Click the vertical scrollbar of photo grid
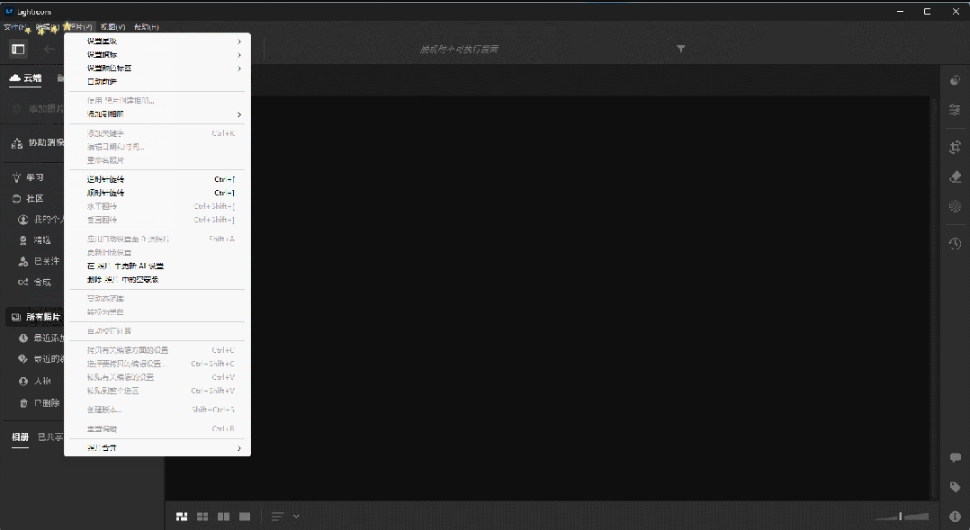Image resolution: width=970 pixels, height=530 pixels. (935, 297)
